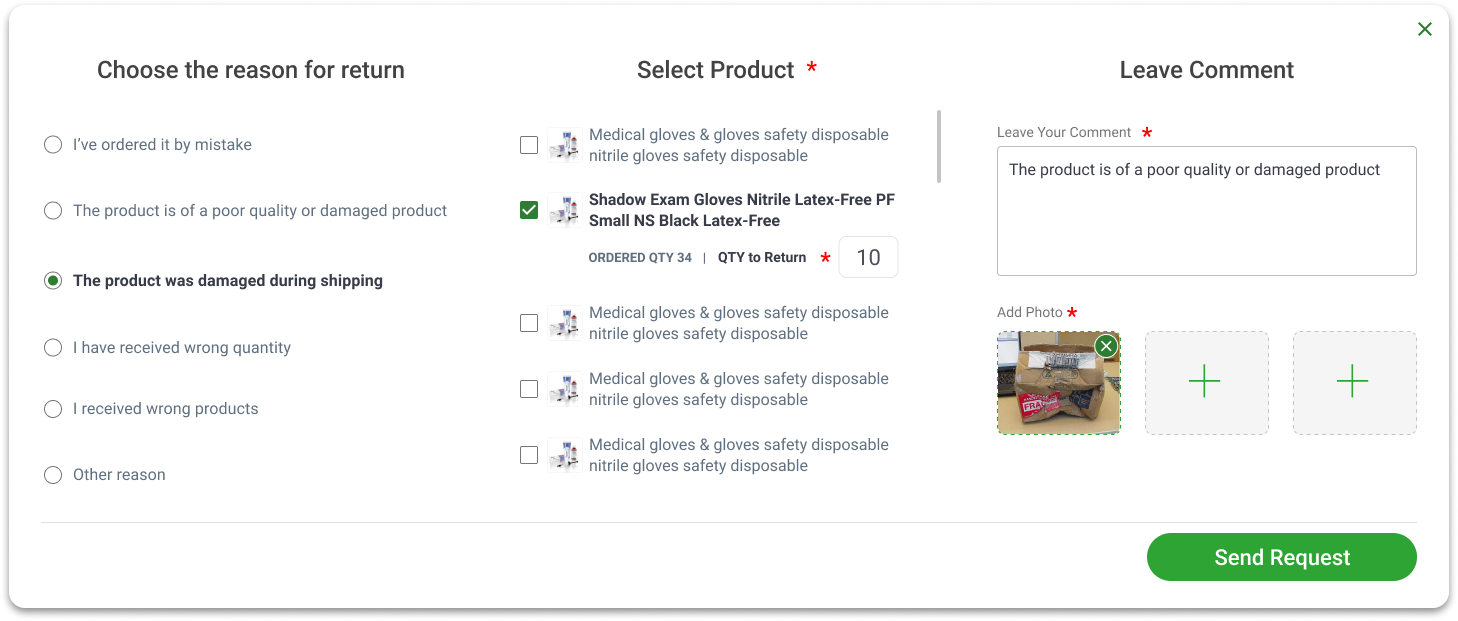Add a photo in the second slot
Screen dimensions: 1458x621
coord(1206,383)
